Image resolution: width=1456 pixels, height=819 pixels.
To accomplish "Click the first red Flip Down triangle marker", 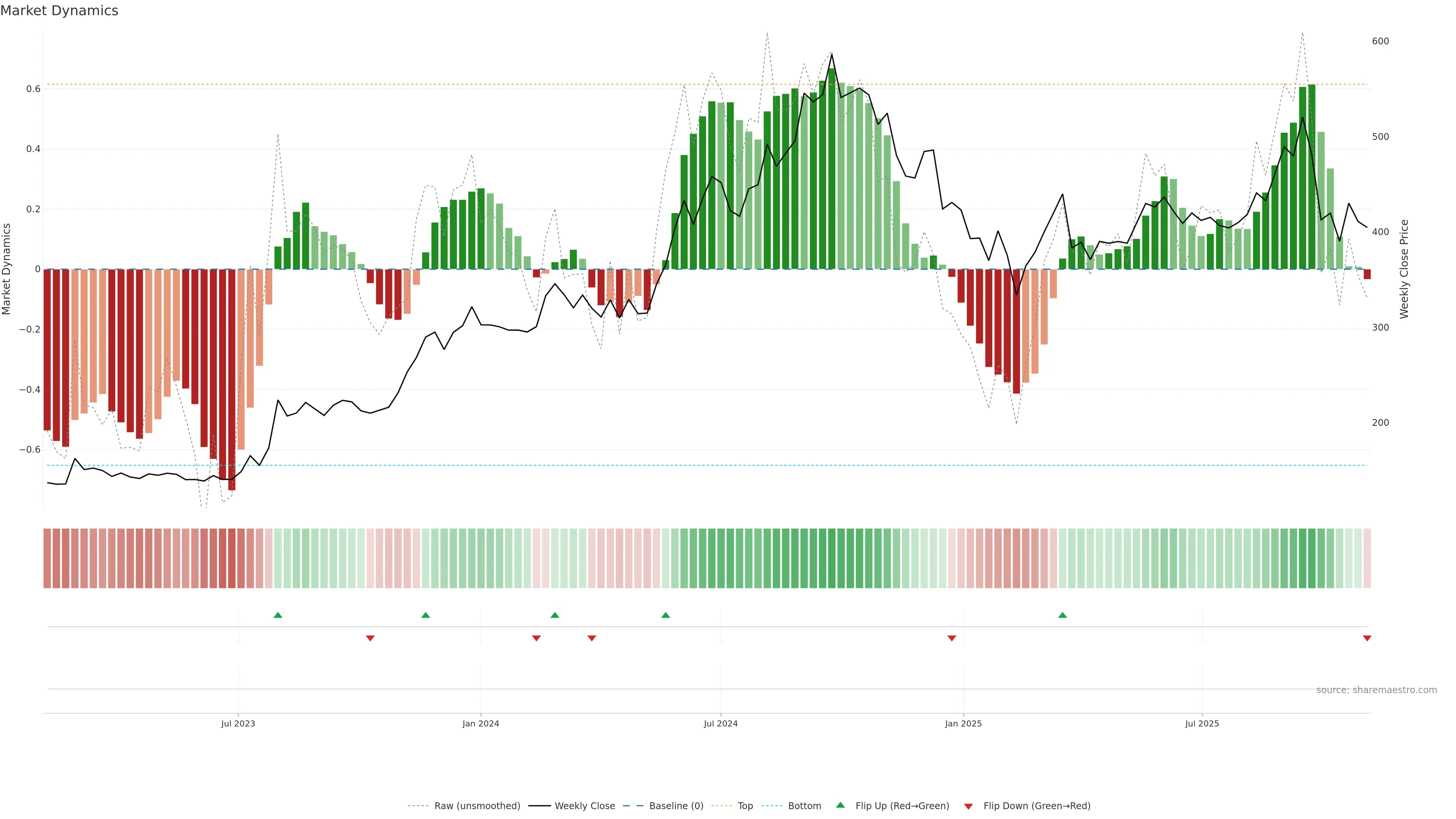I will pos(370,638).
